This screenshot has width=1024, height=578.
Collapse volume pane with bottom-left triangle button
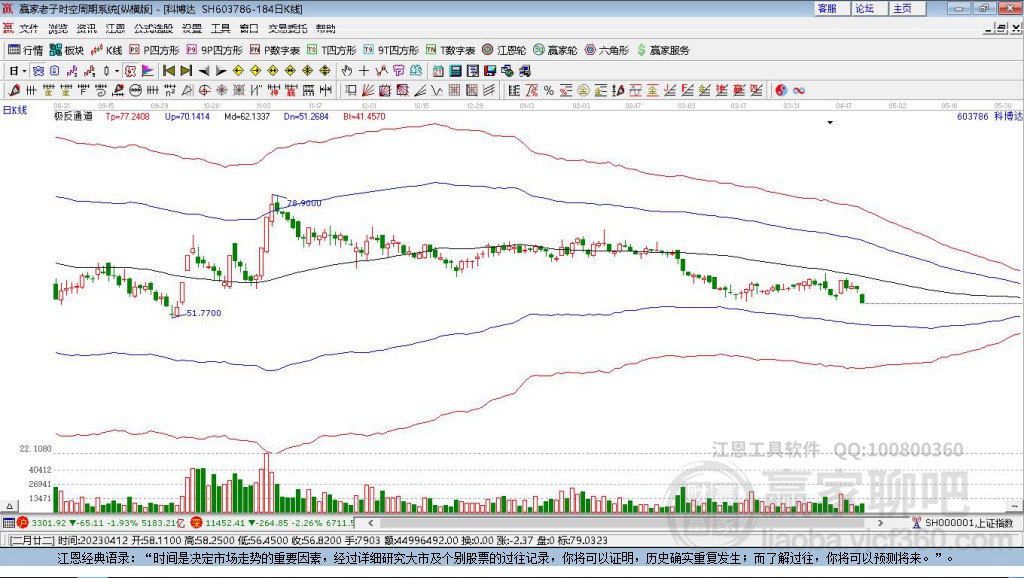(x=9, y=506)
